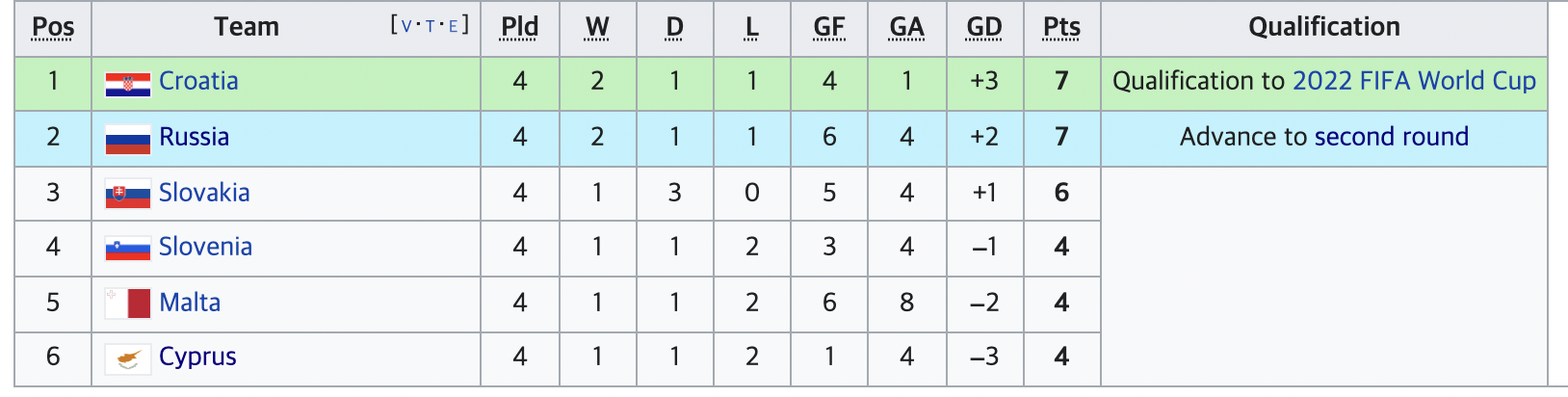Open the Cyprus team link

[x=197, y=357]
